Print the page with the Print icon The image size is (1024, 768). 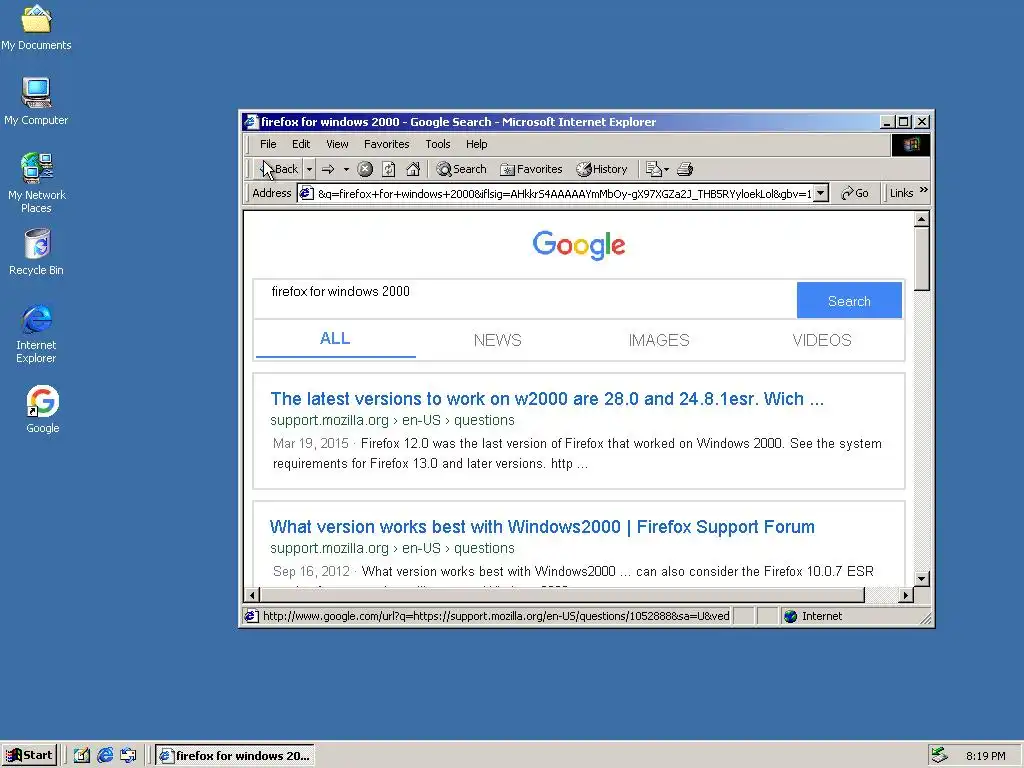coord(684,169)
